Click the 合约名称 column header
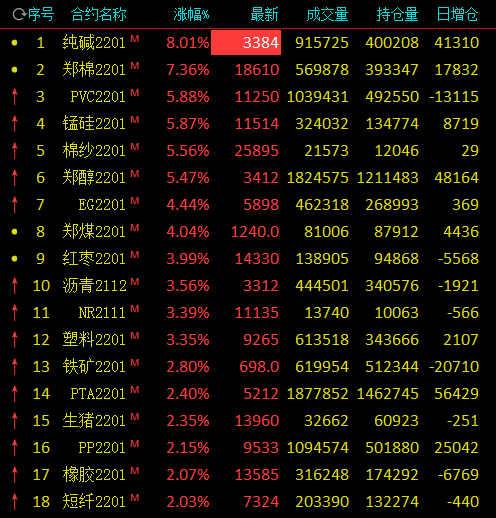Image resolution: width=496 pixels, height=518 pixels. point(99,15)
